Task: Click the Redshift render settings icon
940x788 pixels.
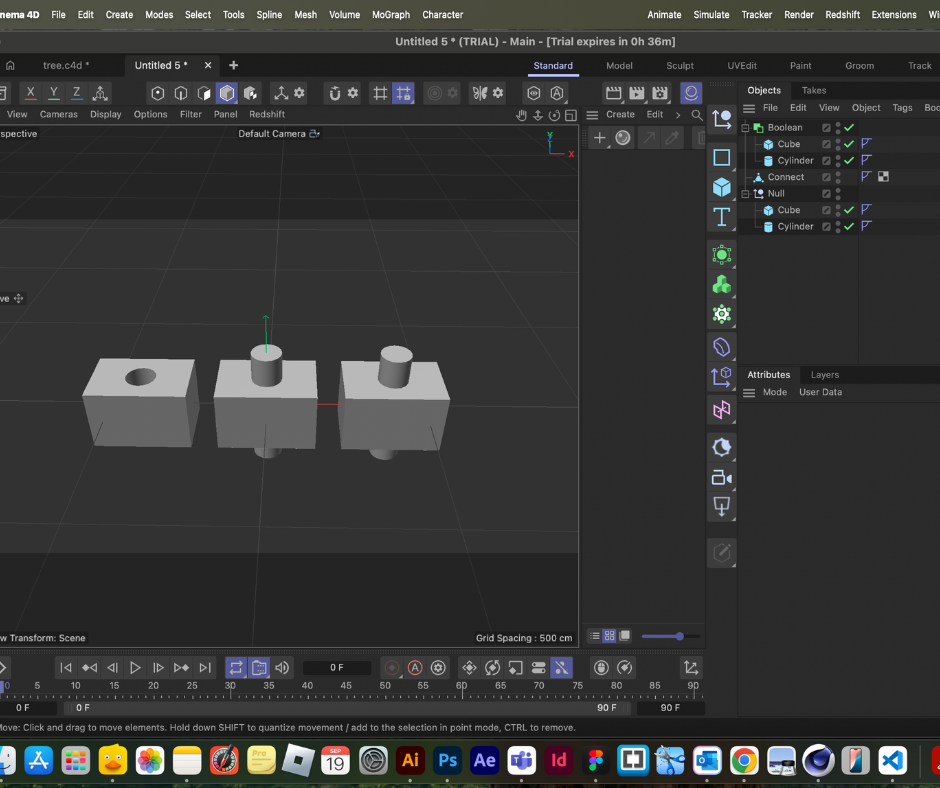Action: pyautogui.click(x=691, y=92)
